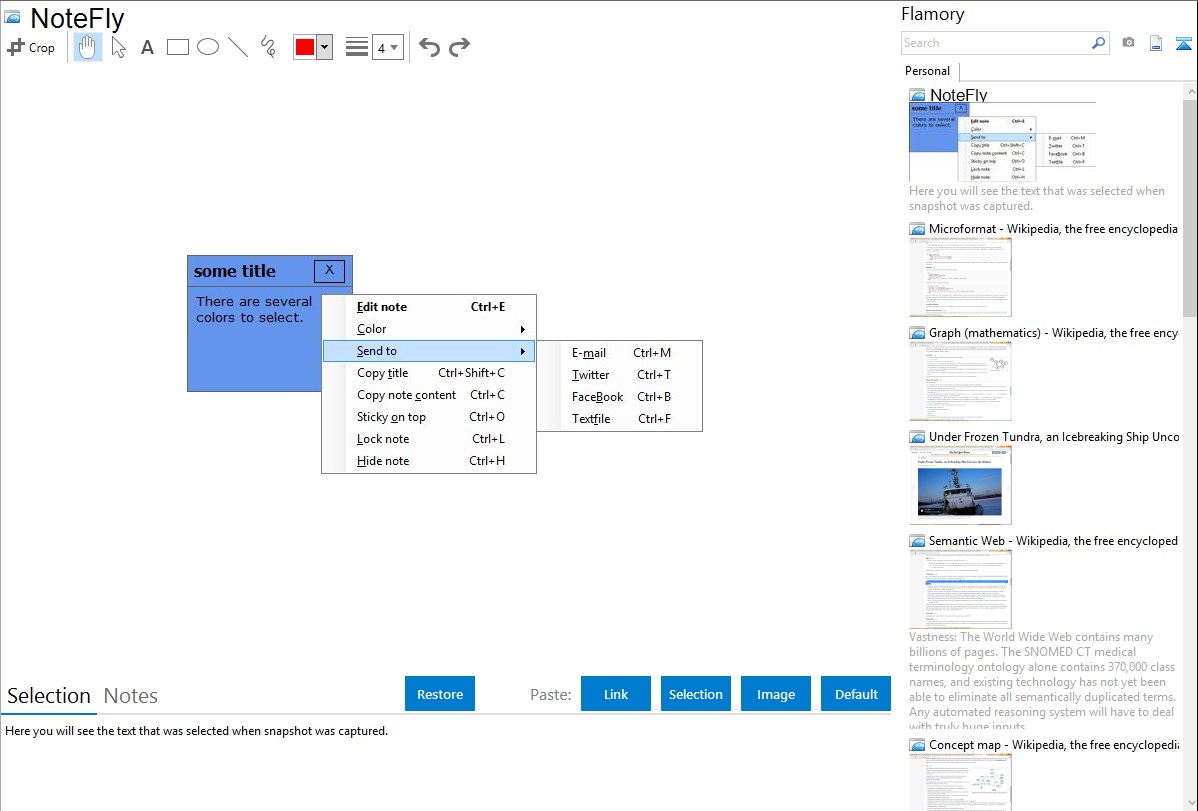Select the freehand scribble tool
This screenshot has width=1198, height=811.
pyautogui.click(x=268, y=47)
